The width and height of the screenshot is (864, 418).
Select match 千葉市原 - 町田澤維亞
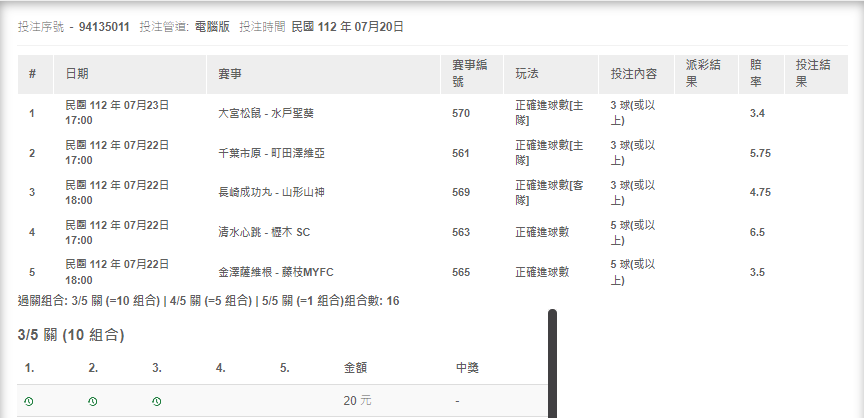pos(272,153)
